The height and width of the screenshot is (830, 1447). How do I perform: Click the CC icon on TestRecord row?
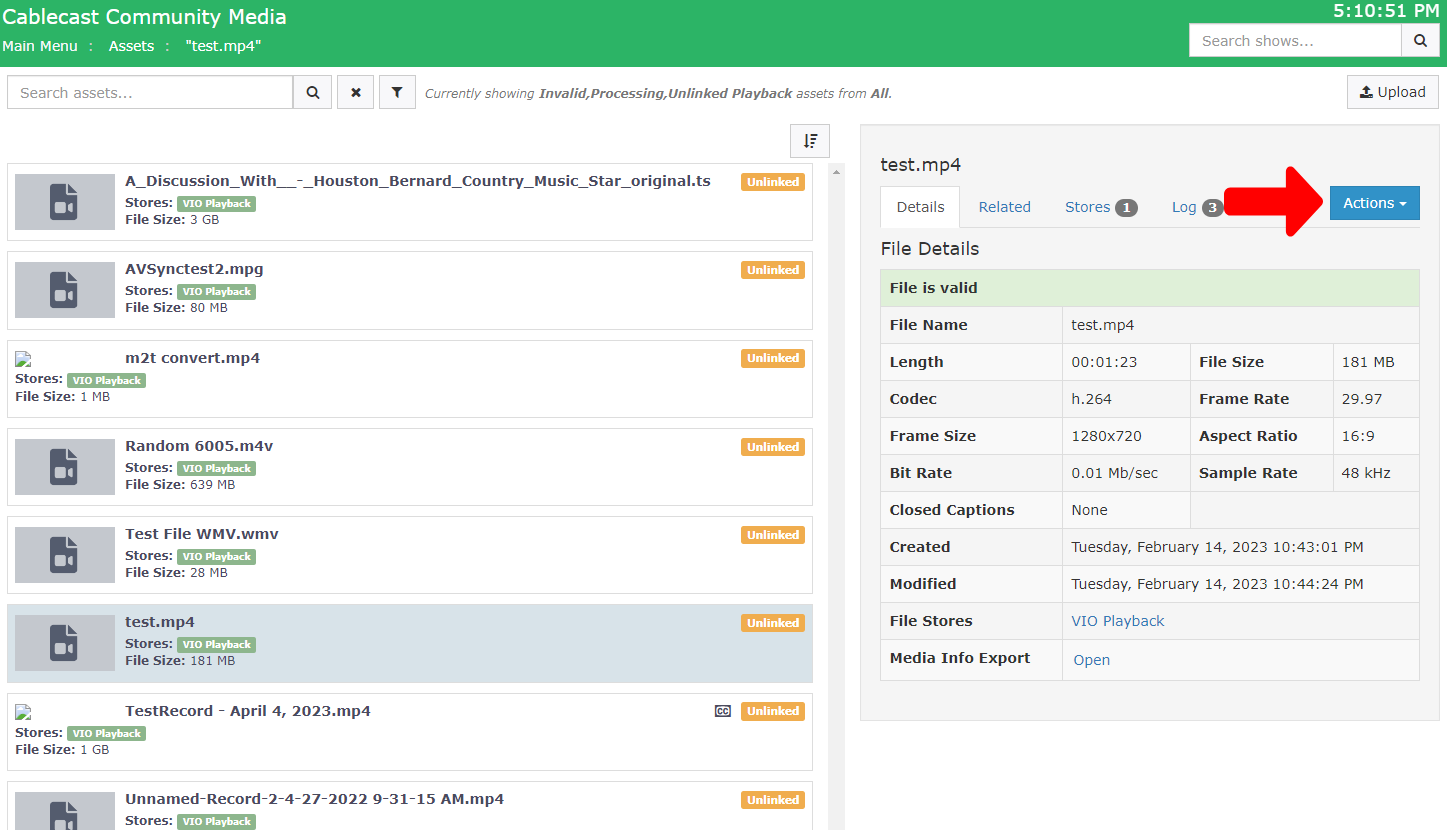tap(723, 711)
